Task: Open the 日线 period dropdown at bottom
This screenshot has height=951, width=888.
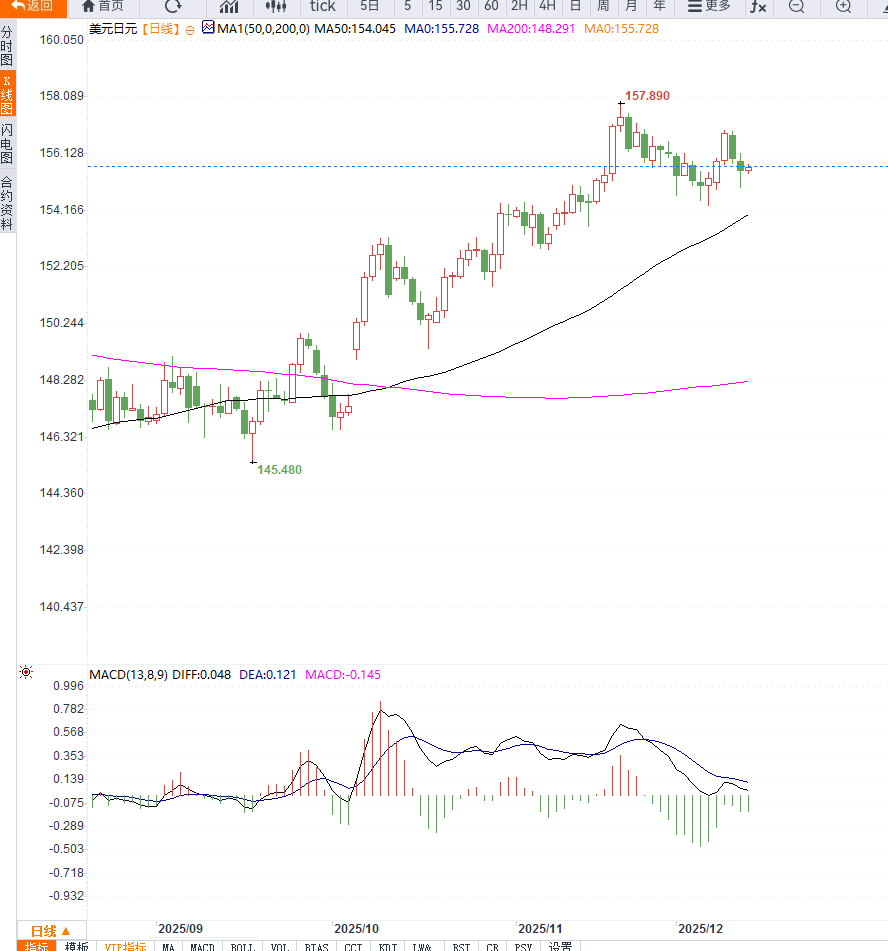Action: point(51,930)
